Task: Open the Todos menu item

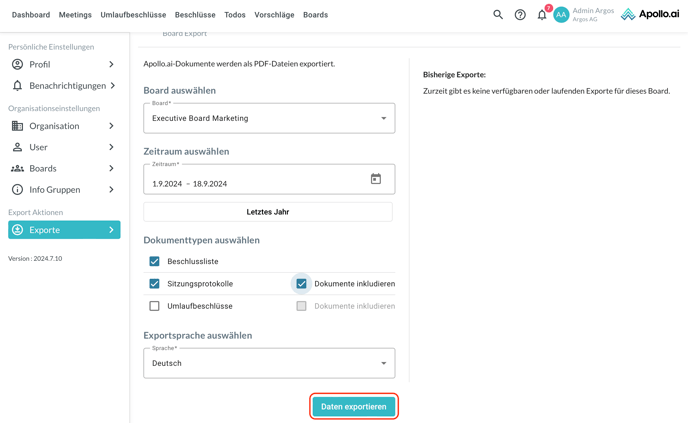Action: tap(235, 15)
